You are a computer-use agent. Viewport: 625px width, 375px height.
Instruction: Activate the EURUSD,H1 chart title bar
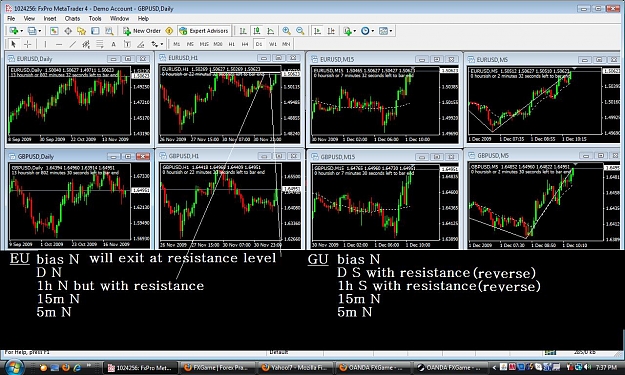coord(229,58)
